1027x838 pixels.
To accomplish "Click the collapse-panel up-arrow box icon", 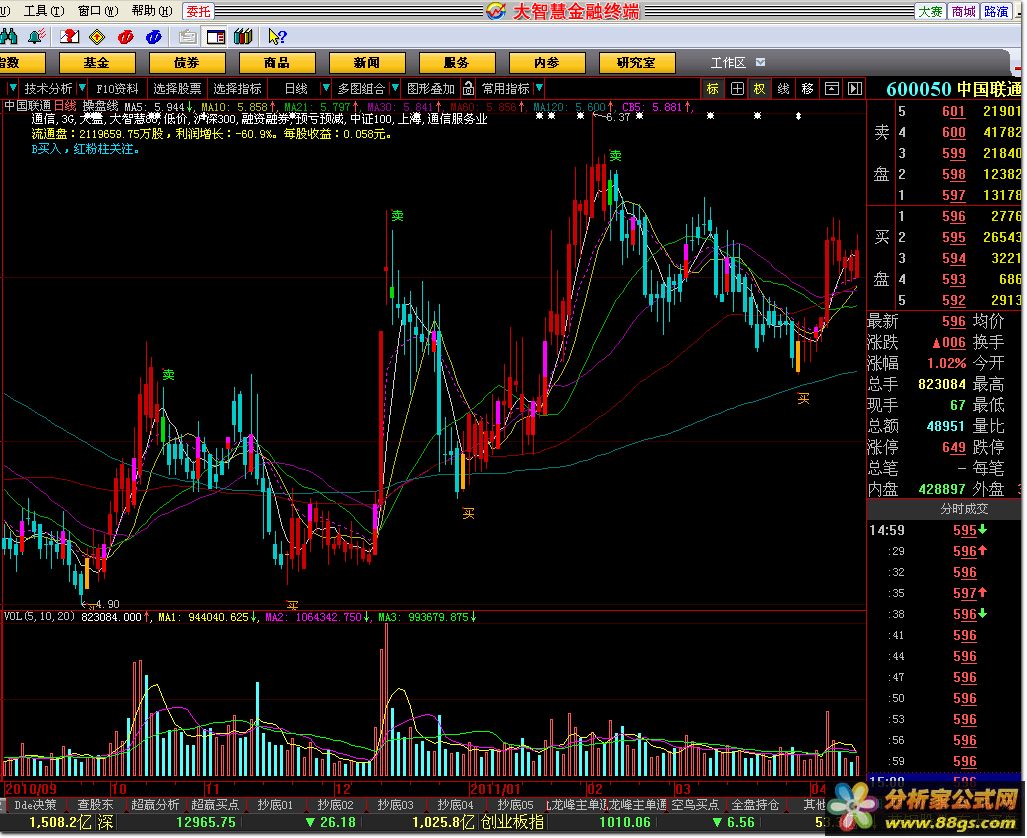I will coord(831,88).
